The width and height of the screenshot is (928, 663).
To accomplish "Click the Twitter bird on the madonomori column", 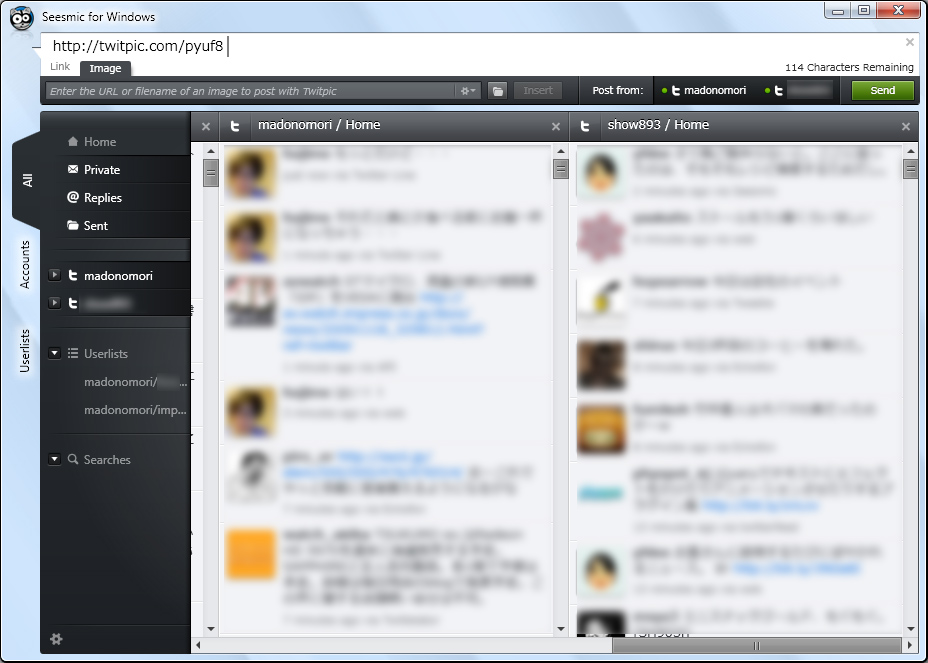I will coord(234,126).
